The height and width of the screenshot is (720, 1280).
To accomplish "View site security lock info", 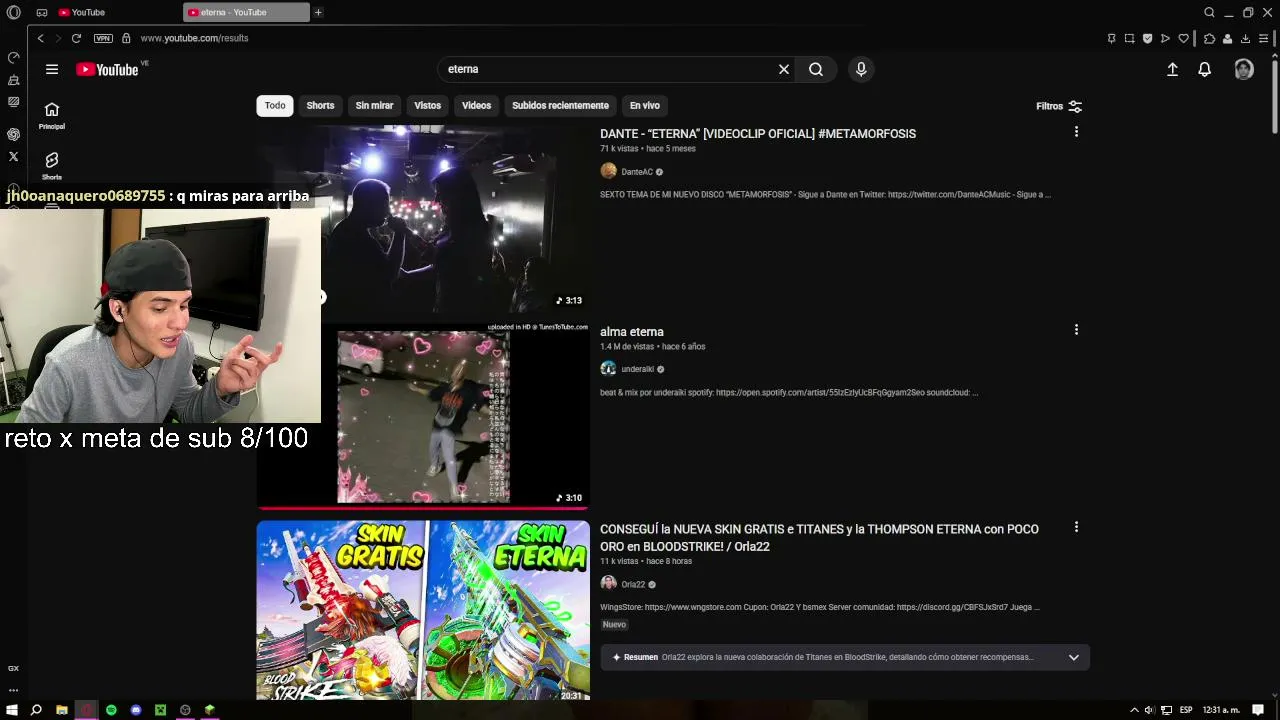I will (126, 38).
